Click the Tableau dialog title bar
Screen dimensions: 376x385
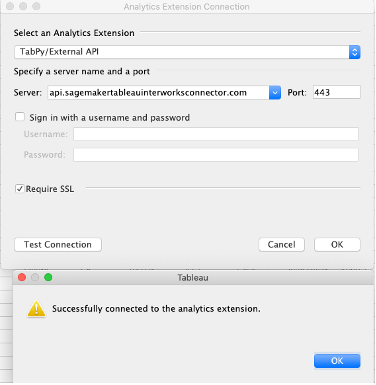[x=193, y=277]
